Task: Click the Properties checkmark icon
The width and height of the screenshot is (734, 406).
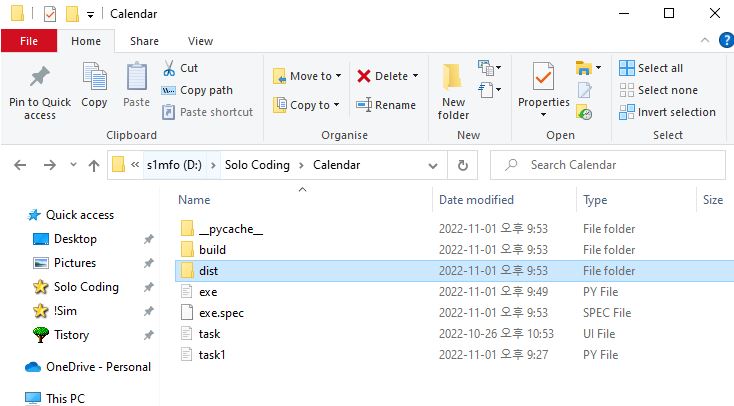Action: (543, 76)
